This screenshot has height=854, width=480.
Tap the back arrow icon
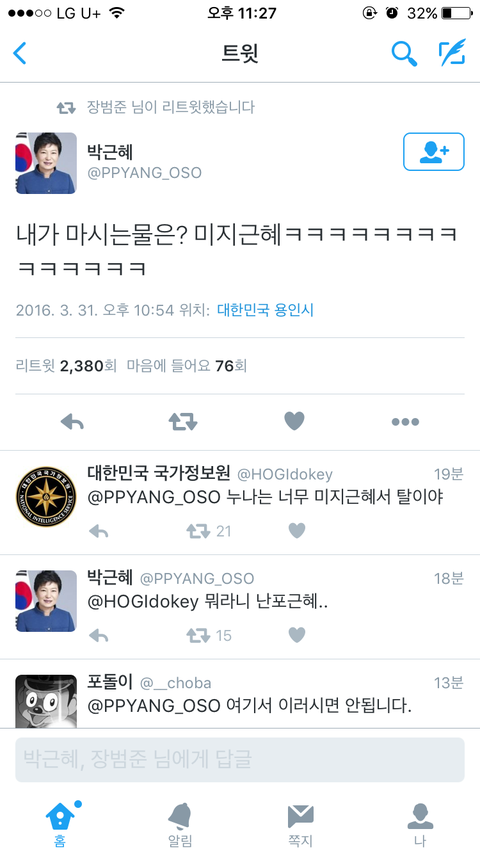(20, 53)
